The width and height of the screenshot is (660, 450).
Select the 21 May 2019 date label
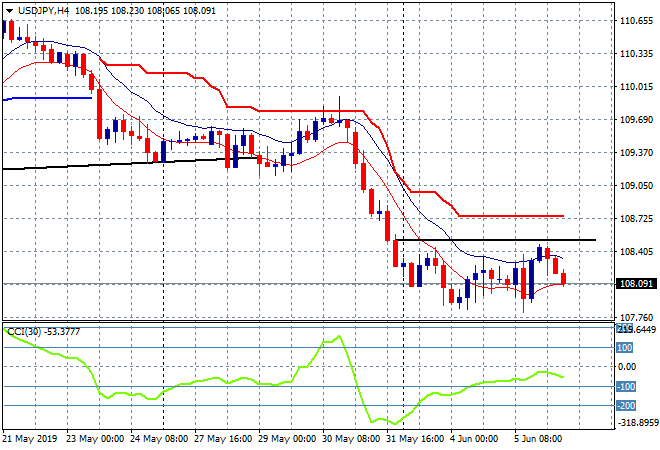coord(29,439)
